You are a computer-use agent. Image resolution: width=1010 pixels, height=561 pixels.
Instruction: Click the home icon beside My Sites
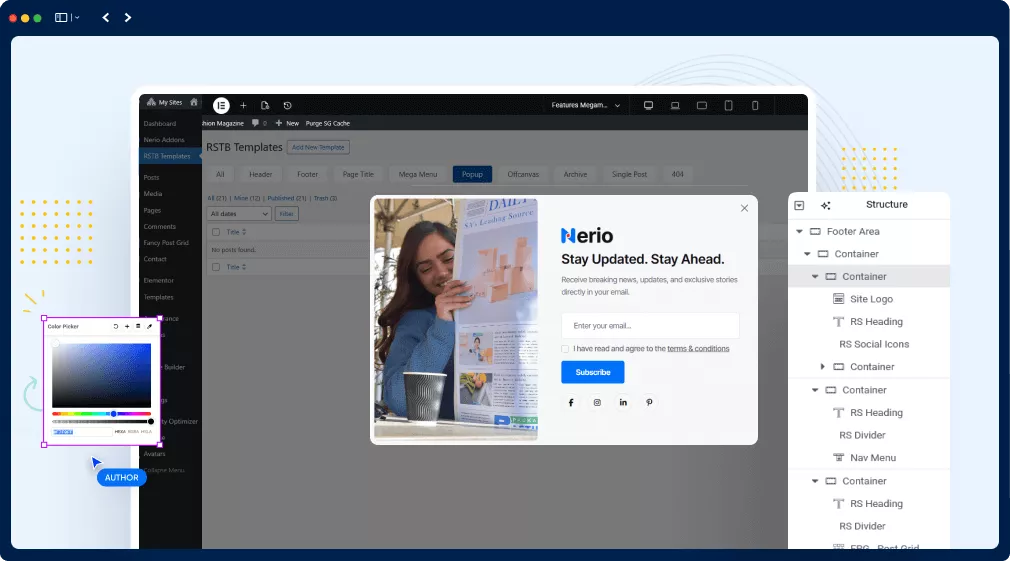click(x=193, y=102)
